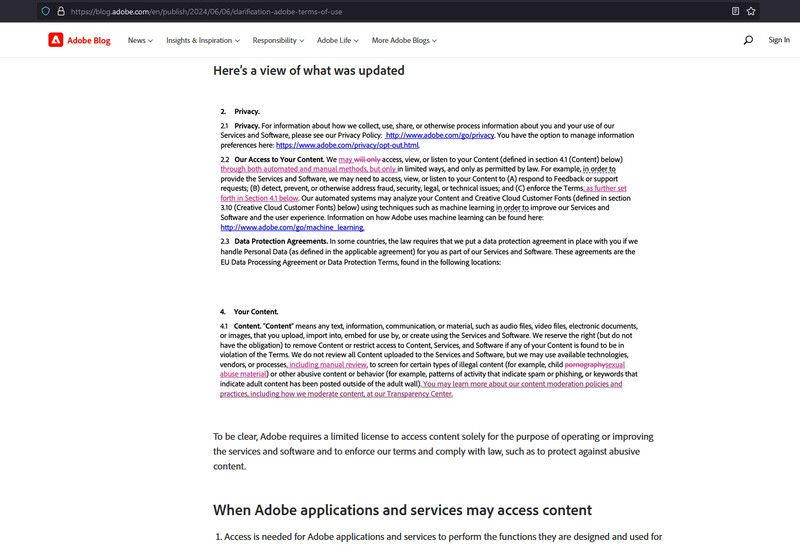Click the 'To be clear, Adobe requires' paragraph
This screenshot has height=546, width=800.
433,451
